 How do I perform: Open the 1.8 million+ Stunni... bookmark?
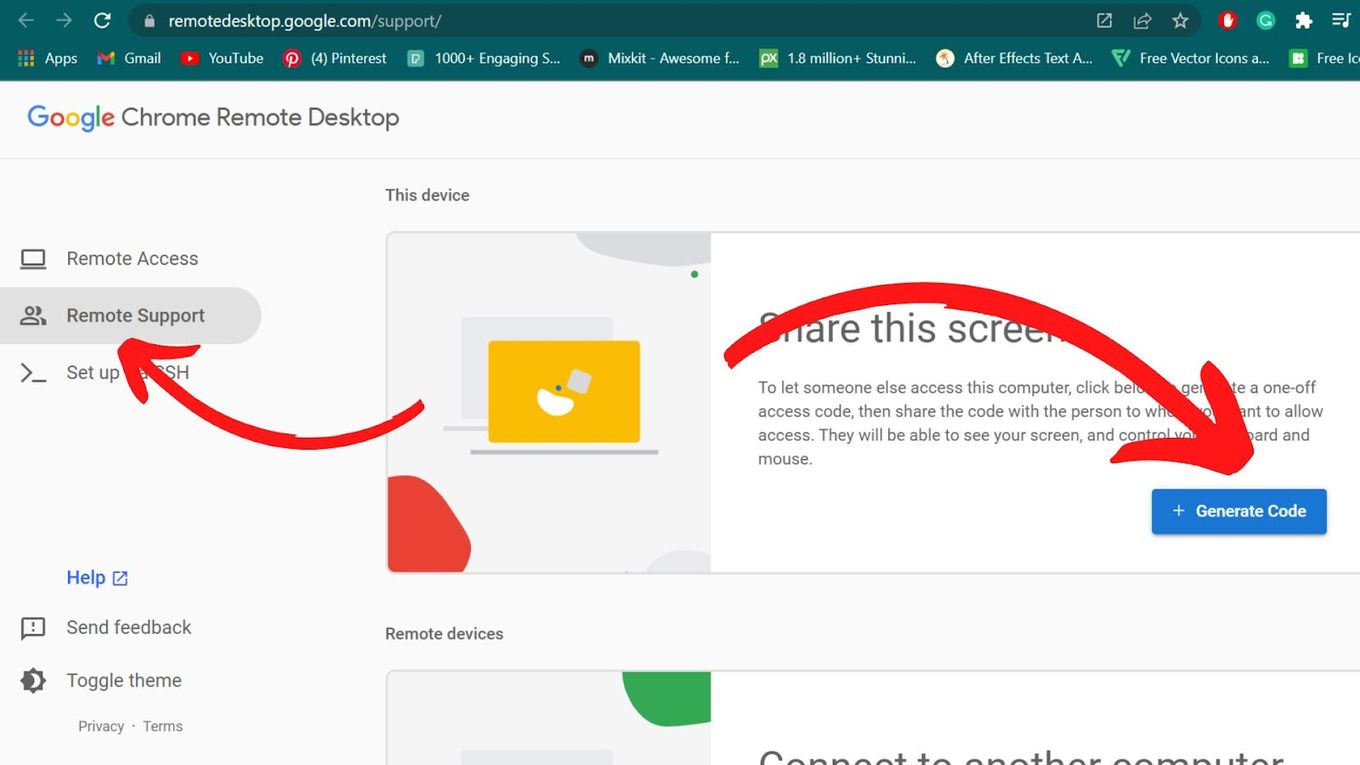(x=838, y=58)
